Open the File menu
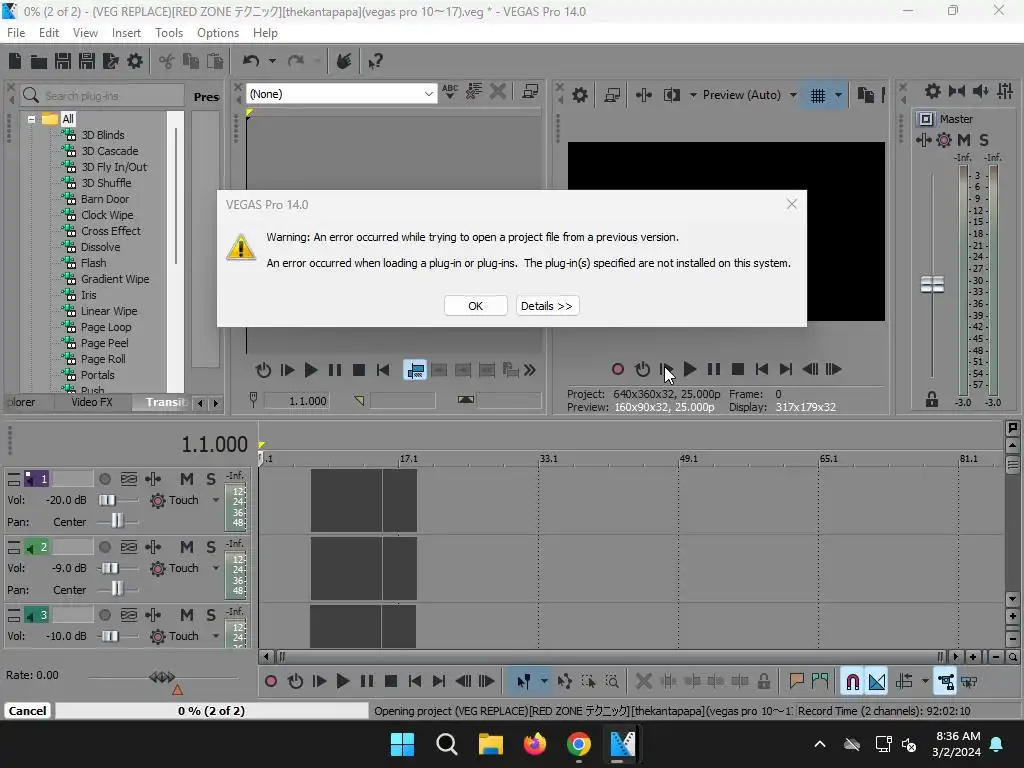This screenshot has height=768, width=1024. (16, 33)
